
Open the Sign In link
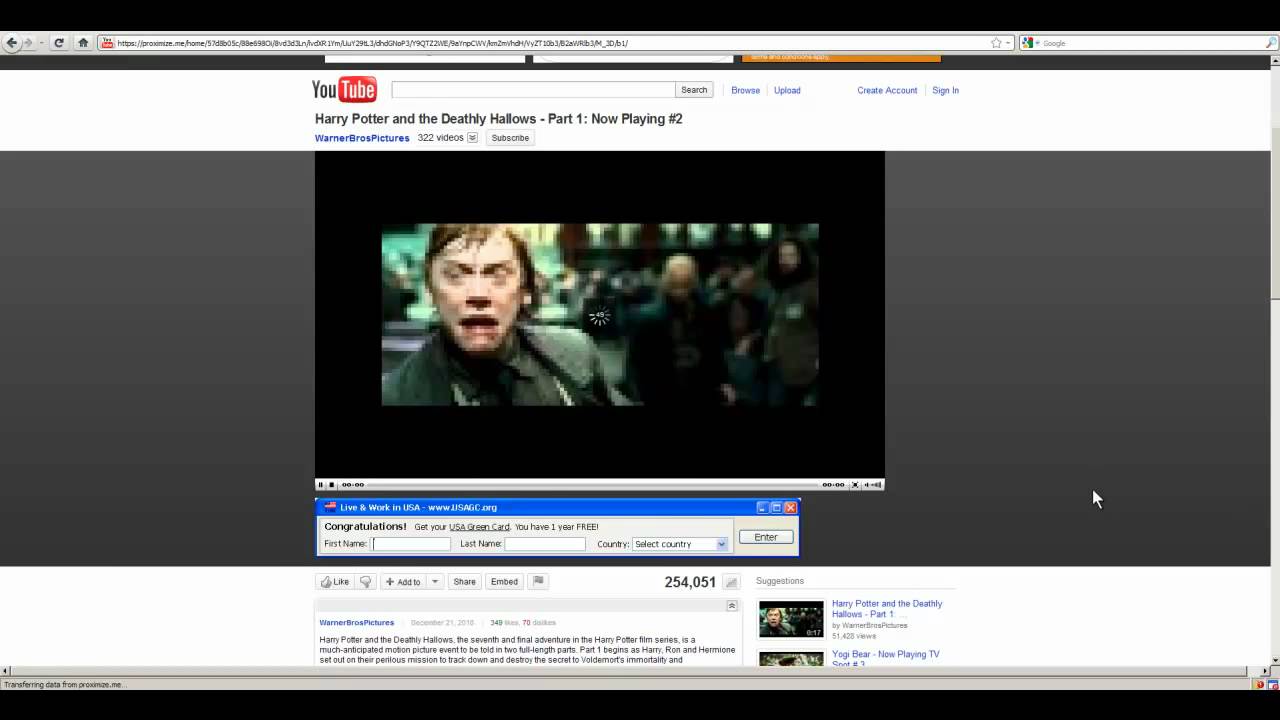coord(945,90)
